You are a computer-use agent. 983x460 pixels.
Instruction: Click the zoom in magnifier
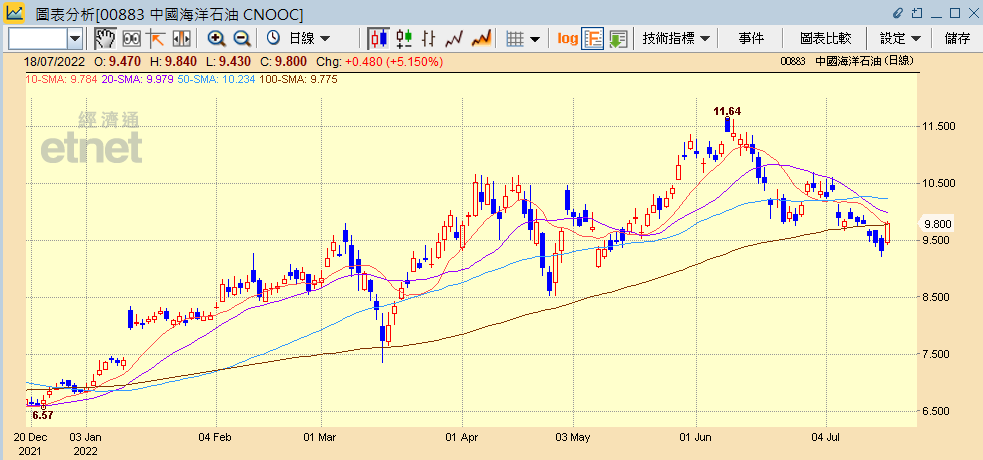click(216, 38)
